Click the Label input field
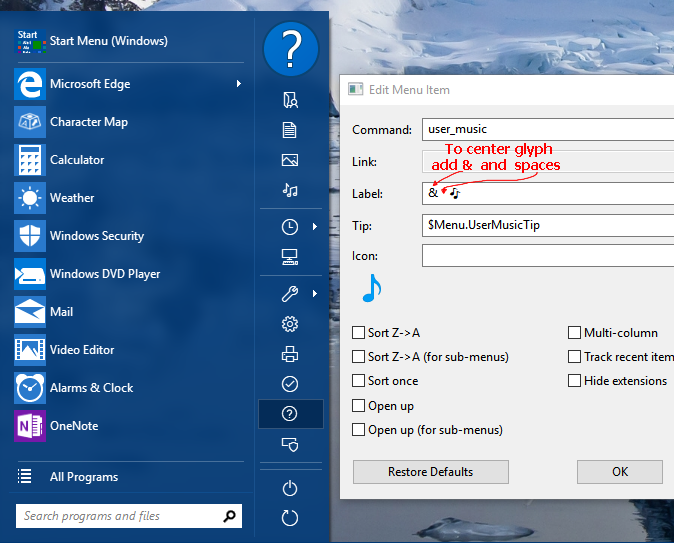This screenshot has width=674, height=543. [548, 193]
